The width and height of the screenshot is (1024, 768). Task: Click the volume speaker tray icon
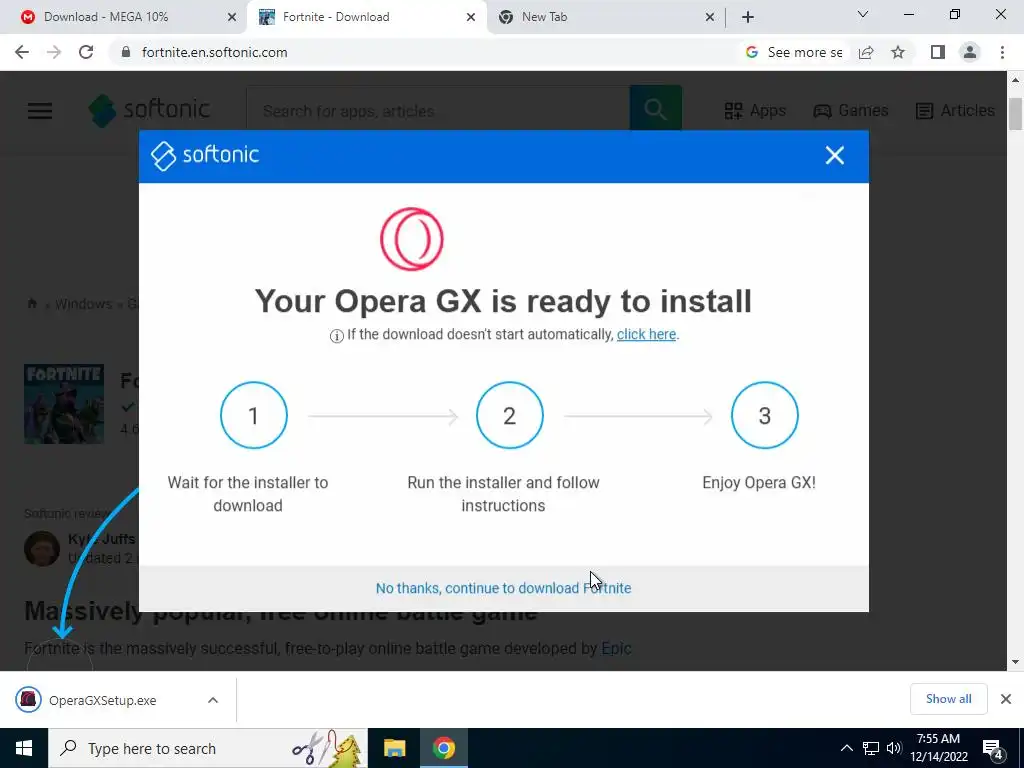894,748
